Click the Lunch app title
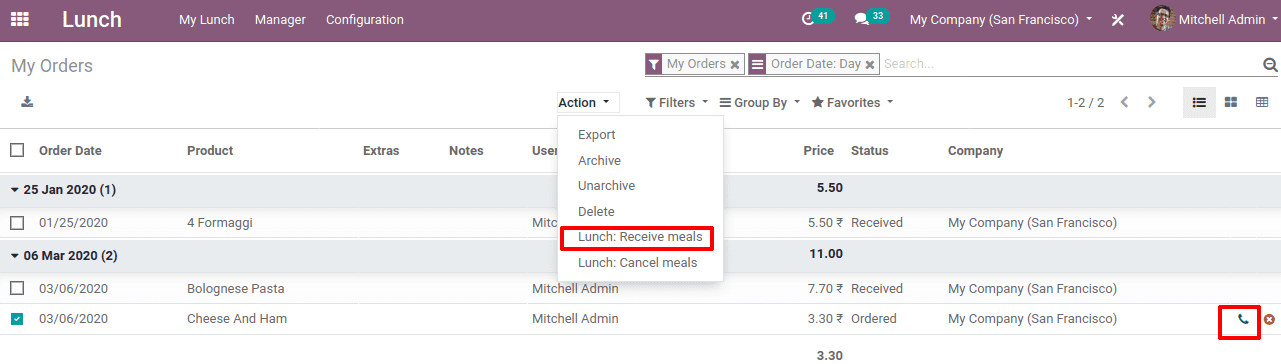 [x=92, y=19]
